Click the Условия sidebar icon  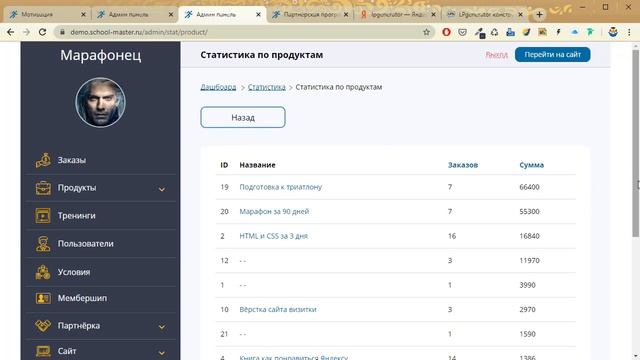pos(43,272)
